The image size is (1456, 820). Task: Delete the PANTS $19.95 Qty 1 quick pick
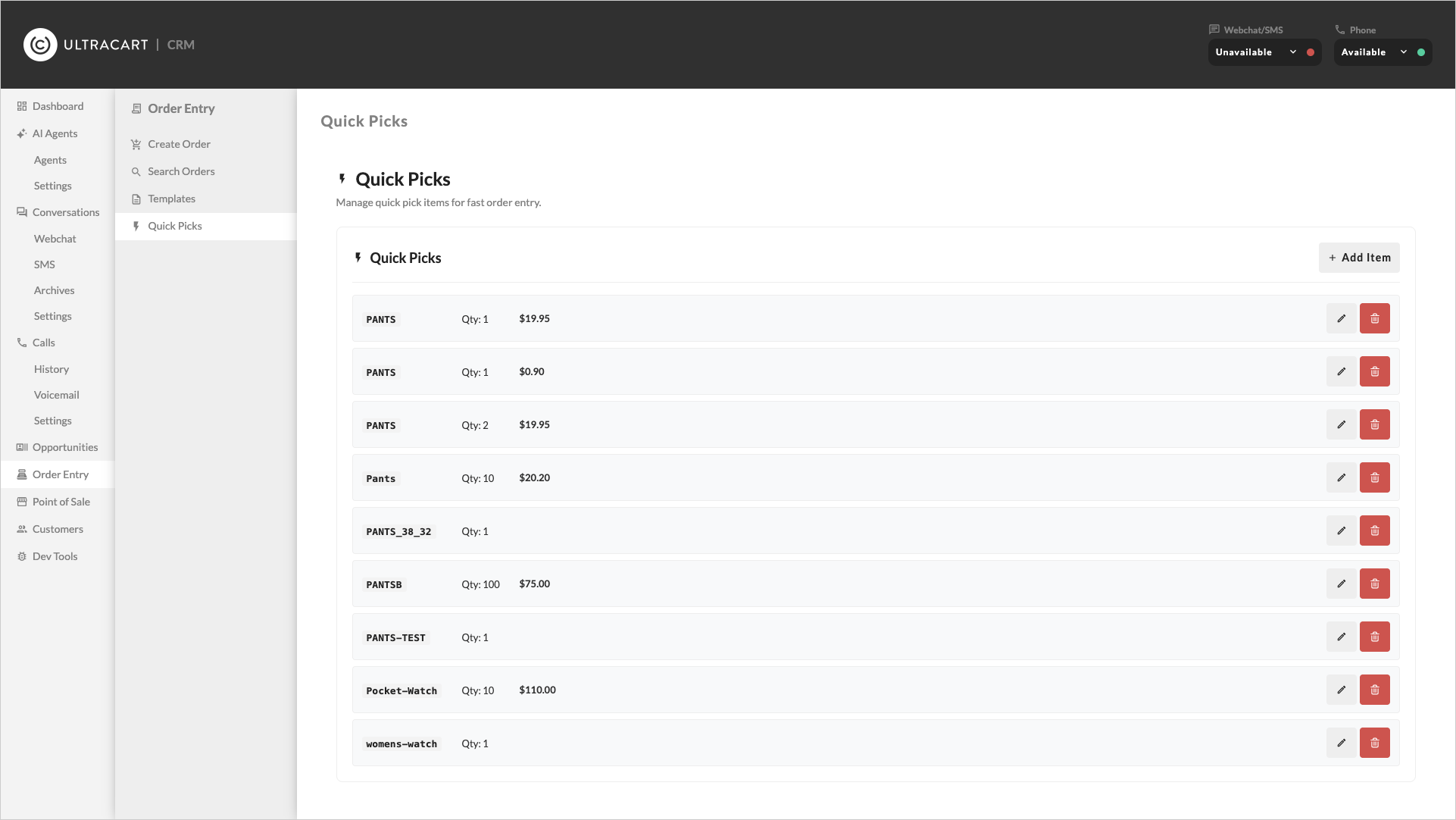pyautogui.click(x=1374, y=318)
